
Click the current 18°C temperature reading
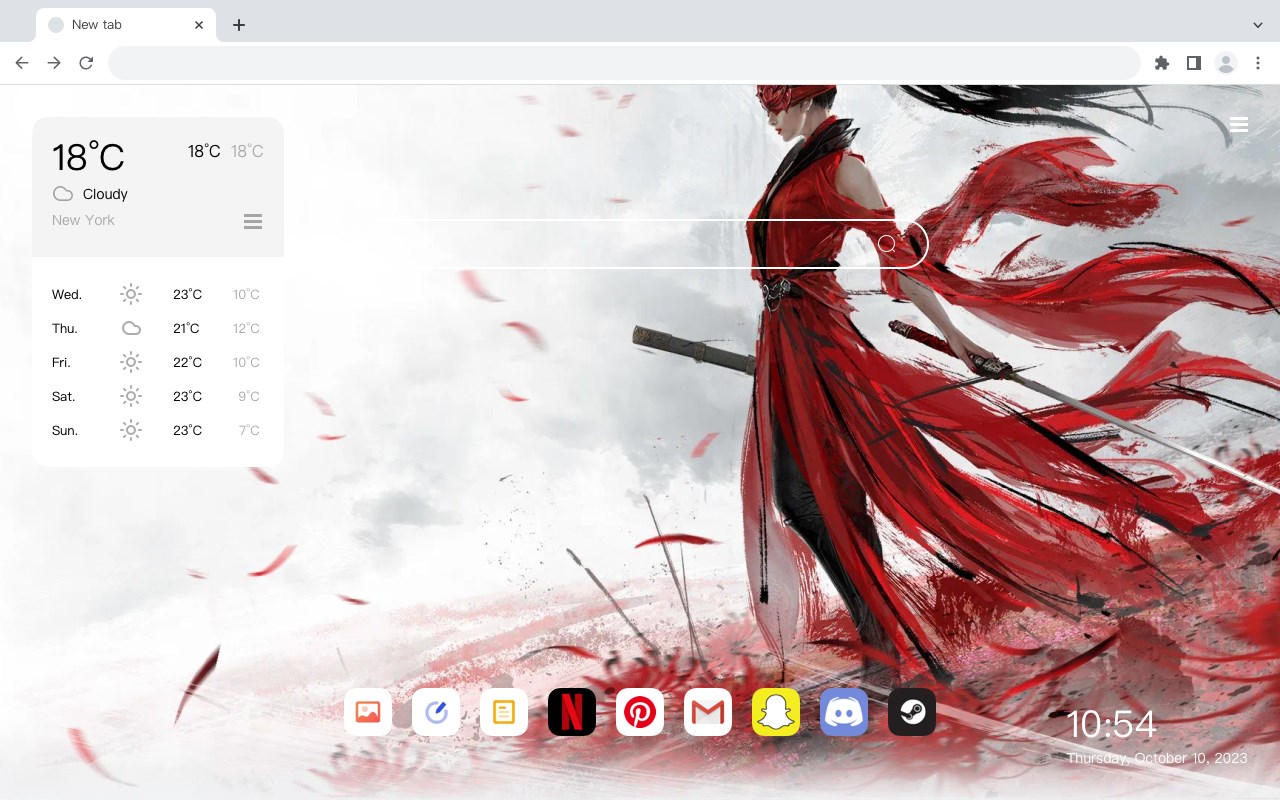coord(88,157)
